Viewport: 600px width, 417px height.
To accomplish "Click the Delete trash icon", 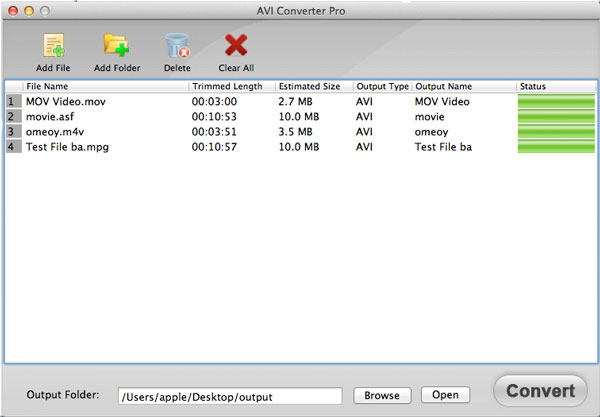I will 177,46.
